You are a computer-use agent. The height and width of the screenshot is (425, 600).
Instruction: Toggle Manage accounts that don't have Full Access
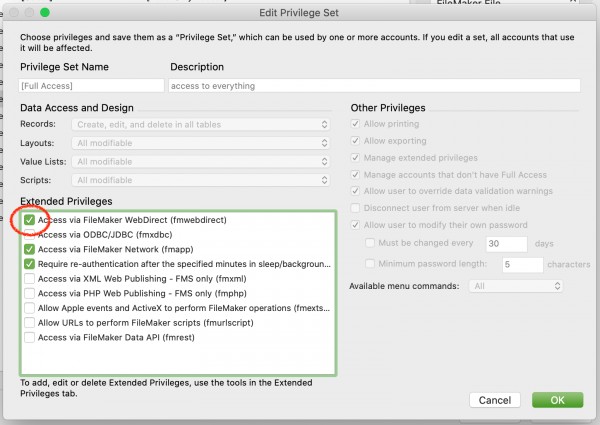click(x=355, y=175)
